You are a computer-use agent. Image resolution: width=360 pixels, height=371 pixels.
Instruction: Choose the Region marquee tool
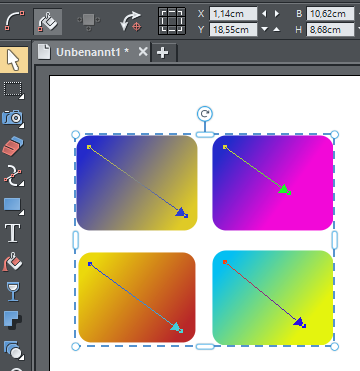coord(13,90)
